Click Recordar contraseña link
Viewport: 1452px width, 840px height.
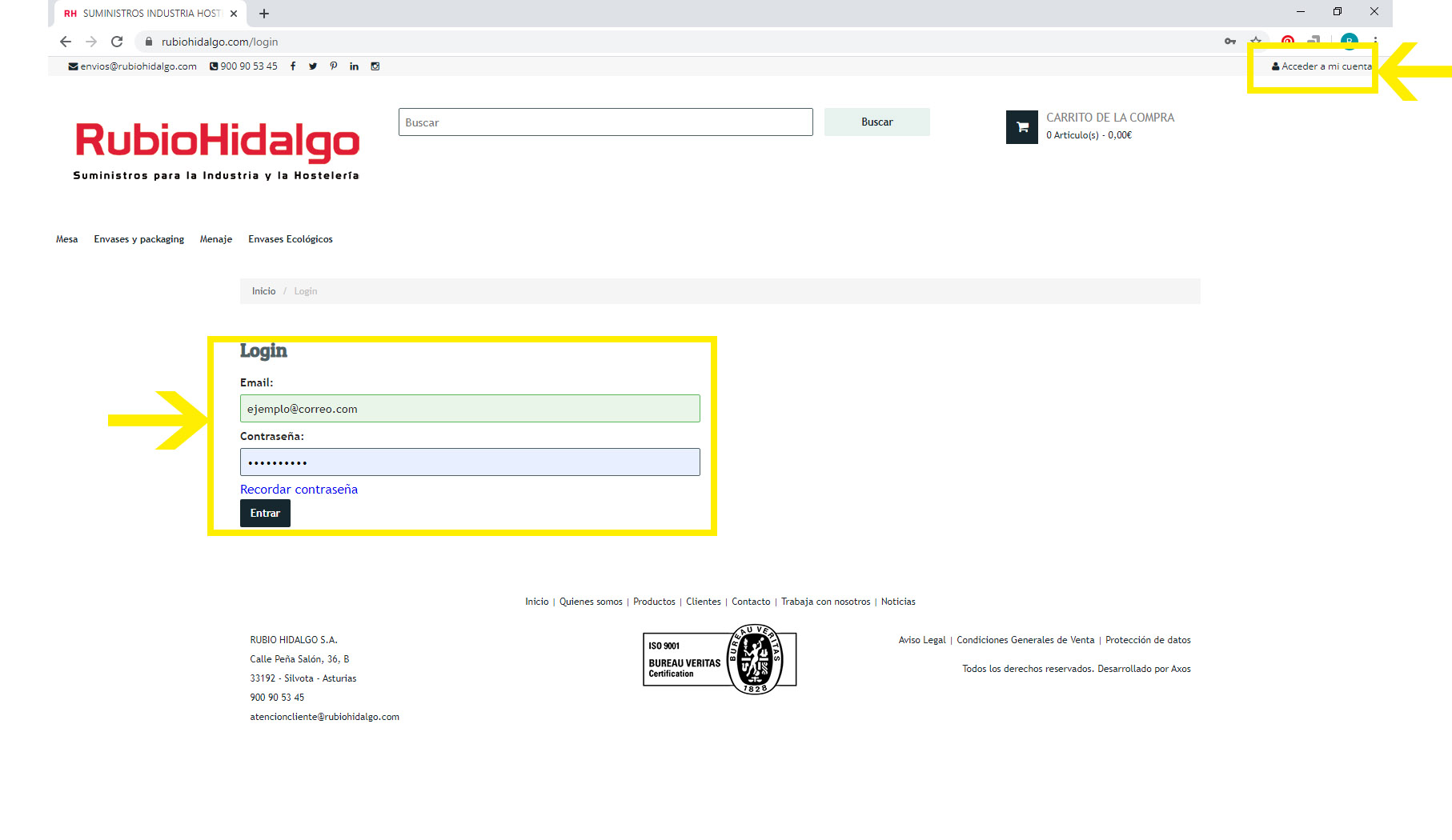point(299,490)
